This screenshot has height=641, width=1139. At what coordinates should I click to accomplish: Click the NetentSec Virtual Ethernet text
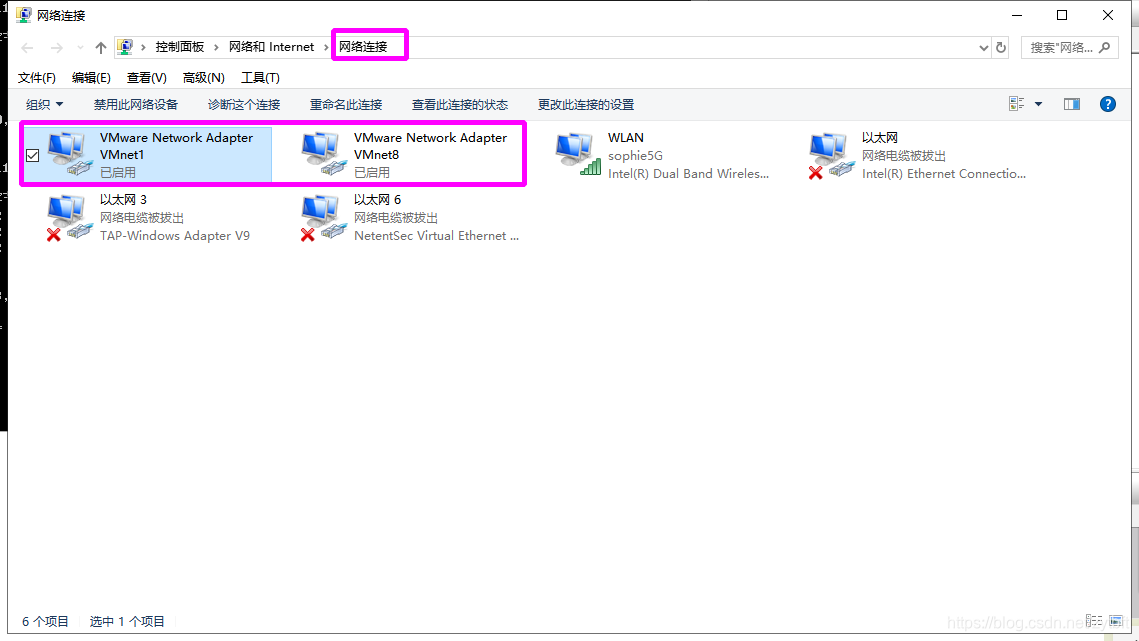[x=436, y=235]
